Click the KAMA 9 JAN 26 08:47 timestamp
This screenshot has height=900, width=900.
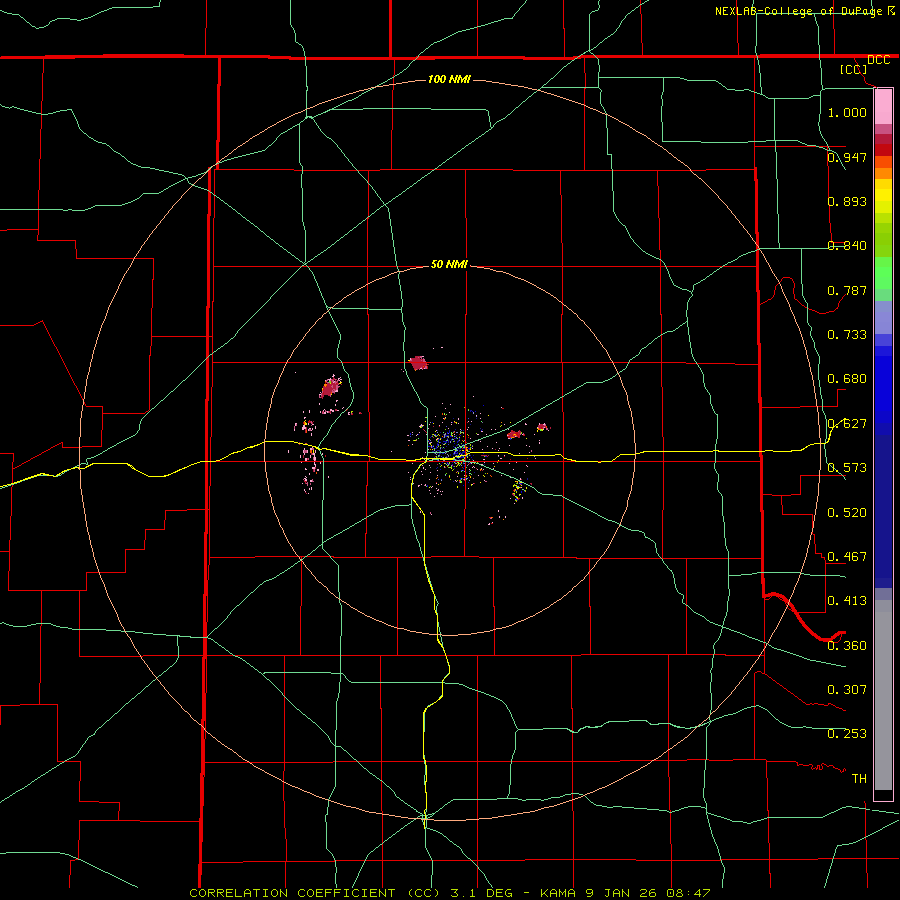tap(624, 893)
